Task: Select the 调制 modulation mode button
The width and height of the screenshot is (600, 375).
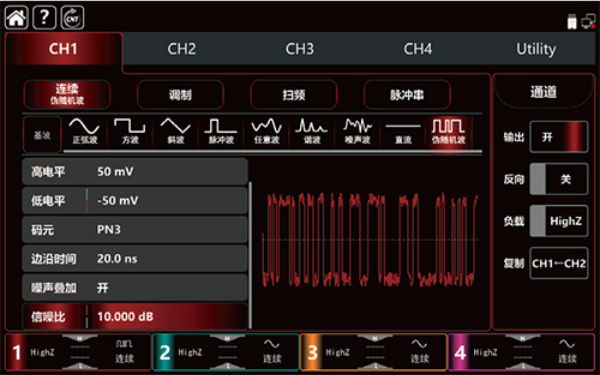Action: click(x=180, y=95)
